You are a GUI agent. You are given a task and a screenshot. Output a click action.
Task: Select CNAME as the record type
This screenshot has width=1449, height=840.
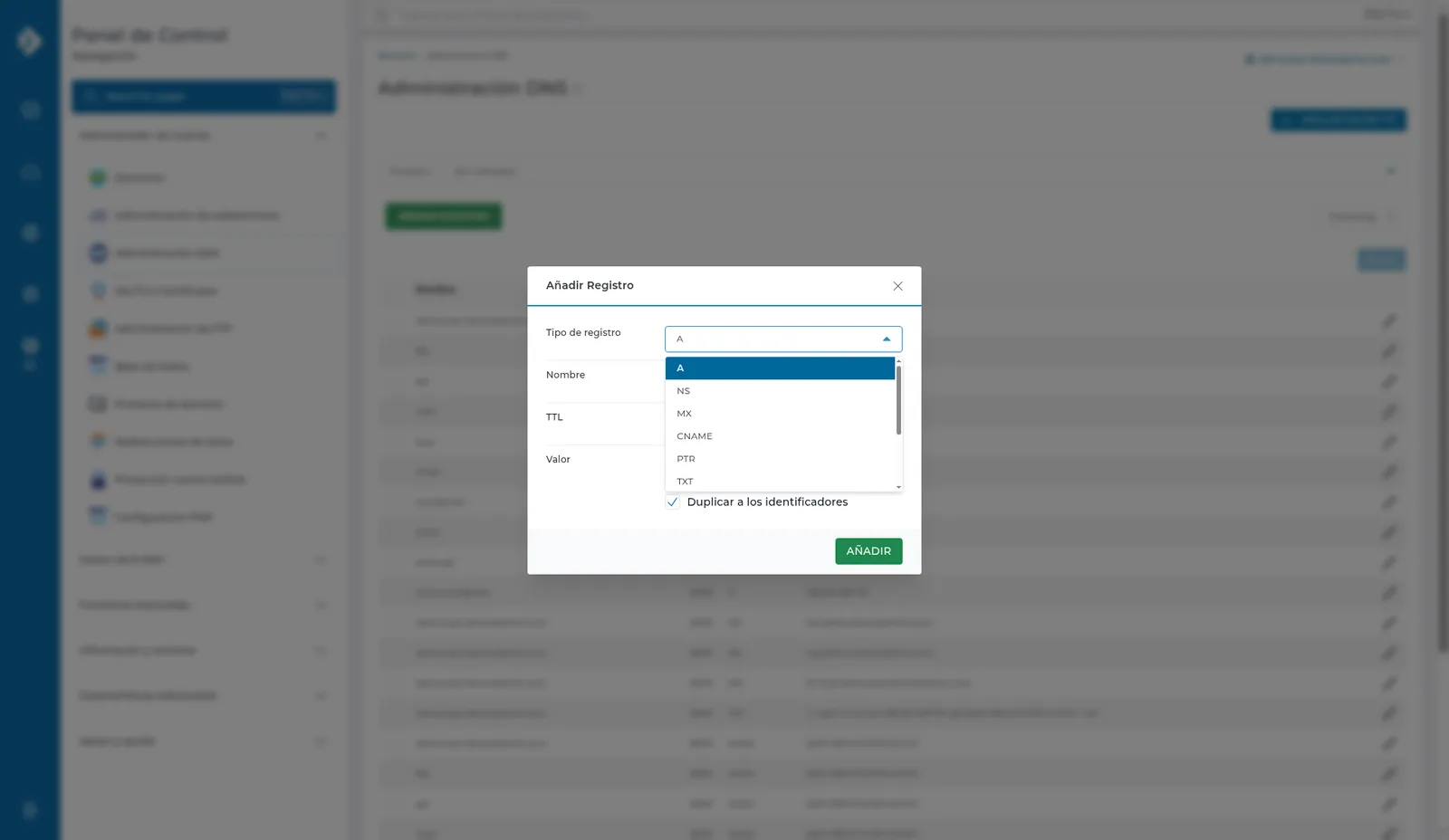(x=780, y=436)
